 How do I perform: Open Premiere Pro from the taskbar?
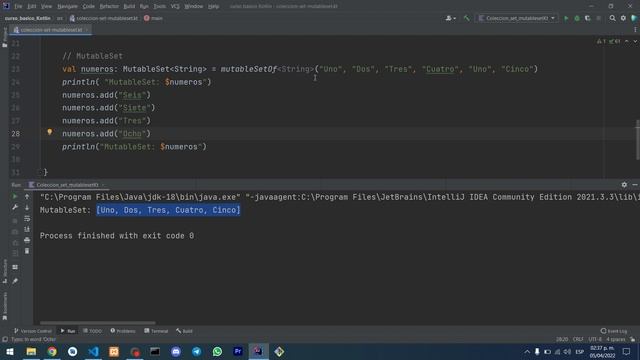(238, 351)
